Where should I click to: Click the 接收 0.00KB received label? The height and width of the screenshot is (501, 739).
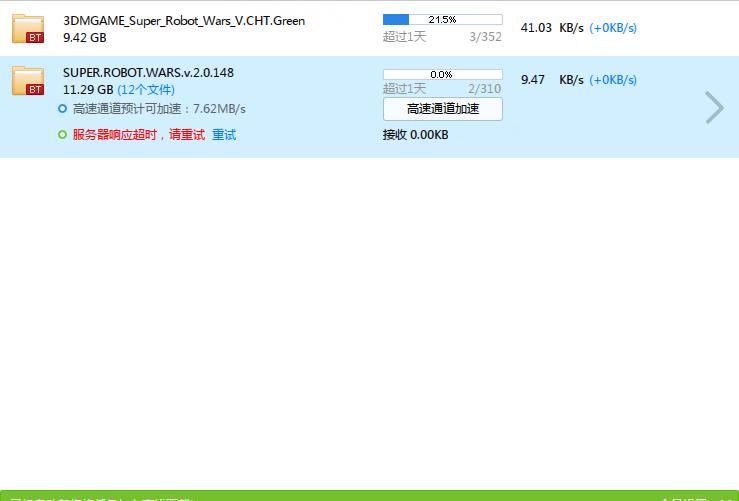415,135
